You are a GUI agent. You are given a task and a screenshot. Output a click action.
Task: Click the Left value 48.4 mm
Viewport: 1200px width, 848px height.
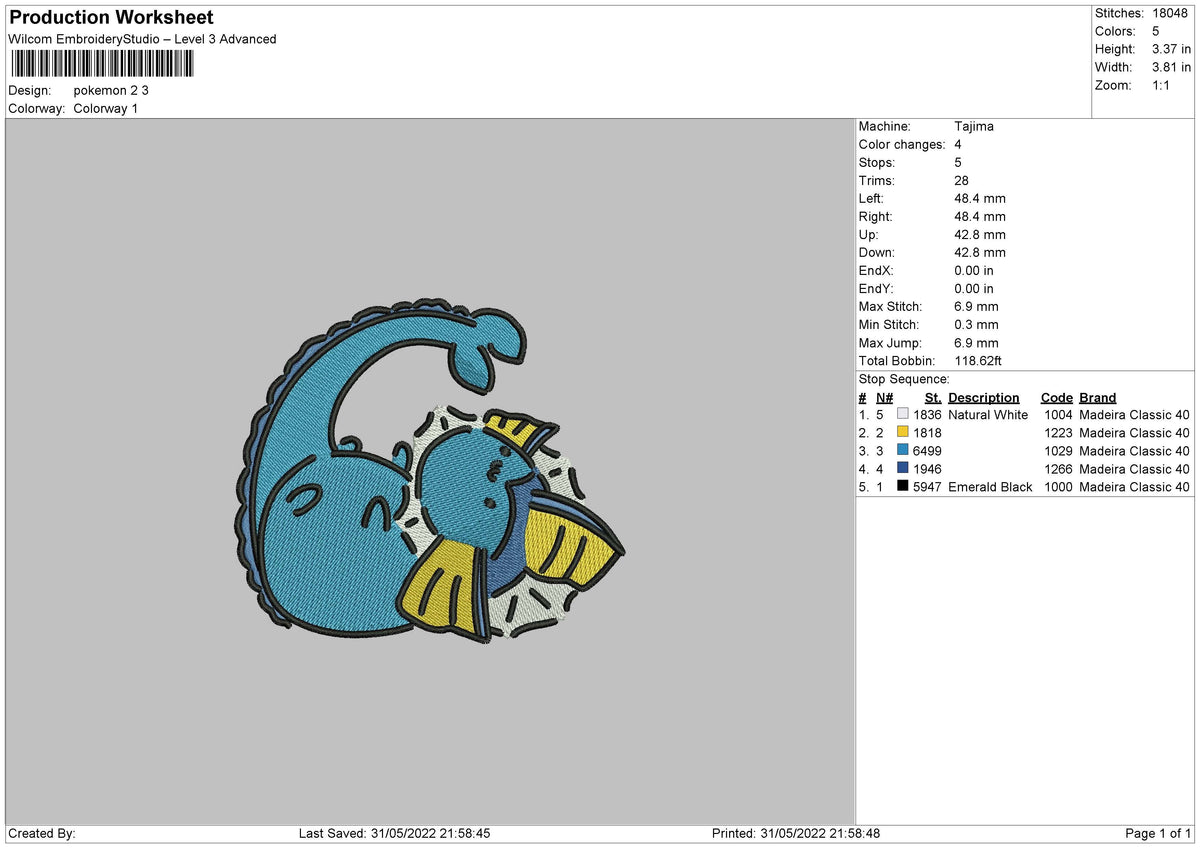point(980,199)
